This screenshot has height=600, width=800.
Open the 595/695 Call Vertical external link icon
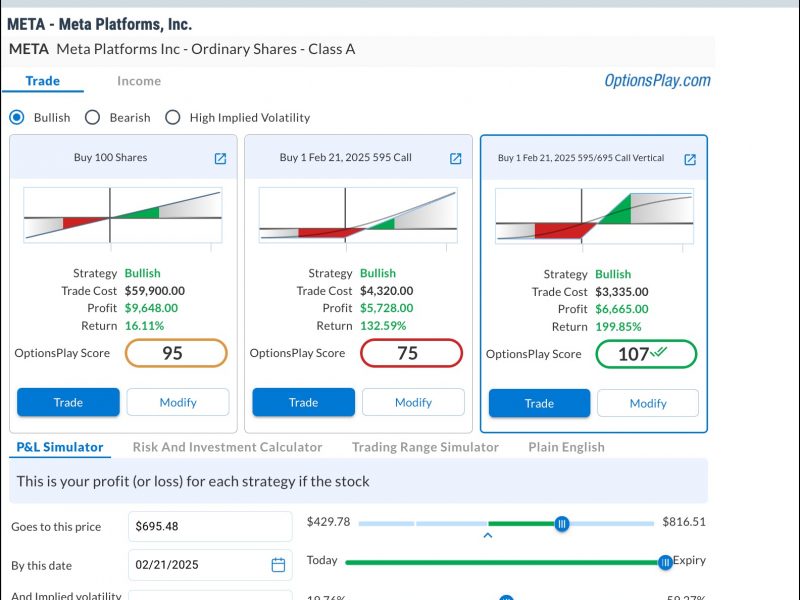690,160
